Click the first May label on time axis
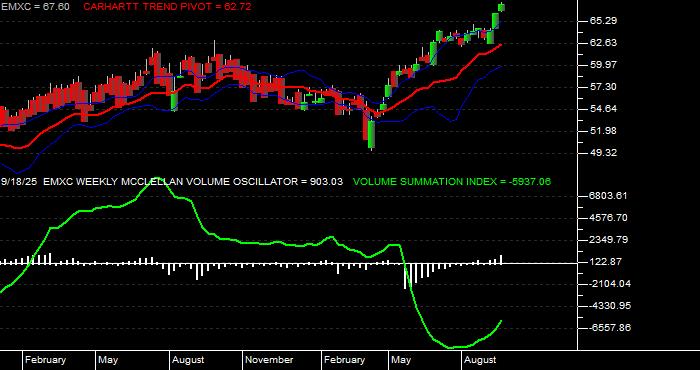700x370 pixels. [108, 360]
